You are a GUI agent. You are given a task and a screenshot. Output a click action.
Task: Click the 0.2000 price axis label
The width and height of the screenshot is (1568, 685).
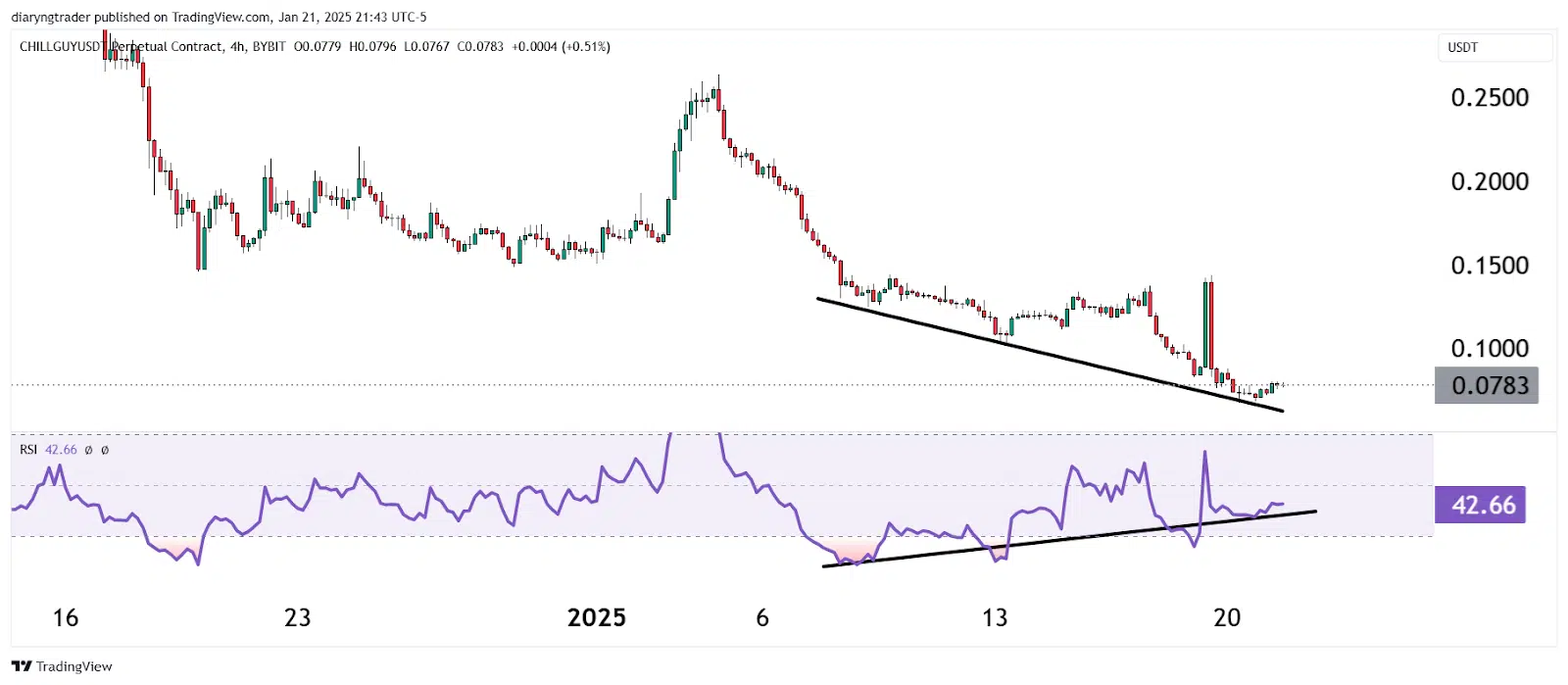pos(1489,182)
